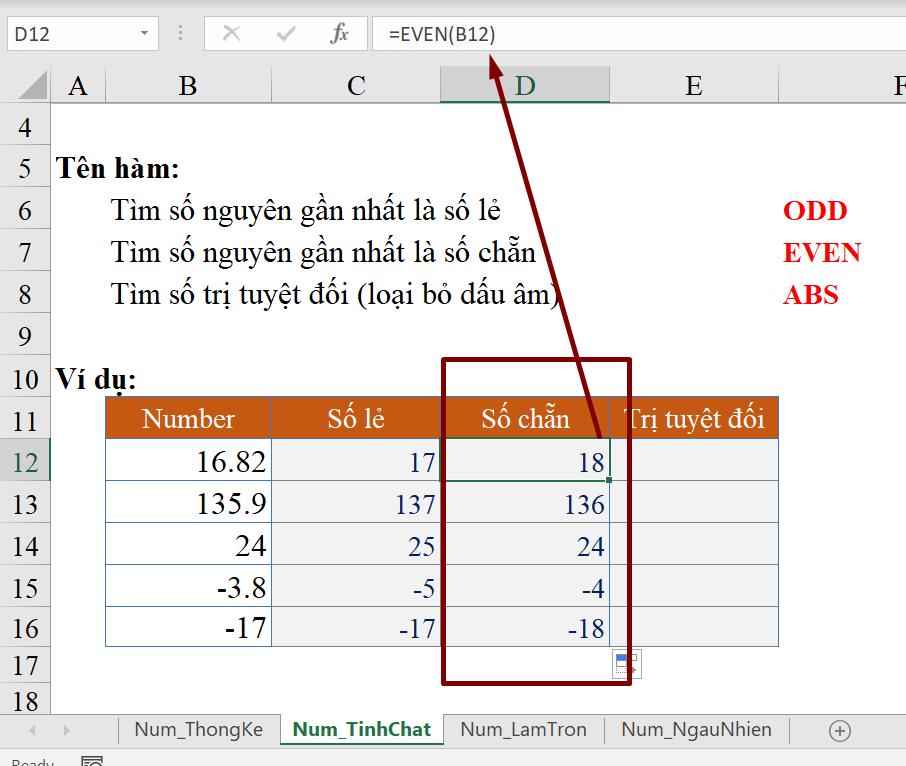Open the Auto Fill Options icon below the table
This screenshot has width=906, height=766.
627,664
